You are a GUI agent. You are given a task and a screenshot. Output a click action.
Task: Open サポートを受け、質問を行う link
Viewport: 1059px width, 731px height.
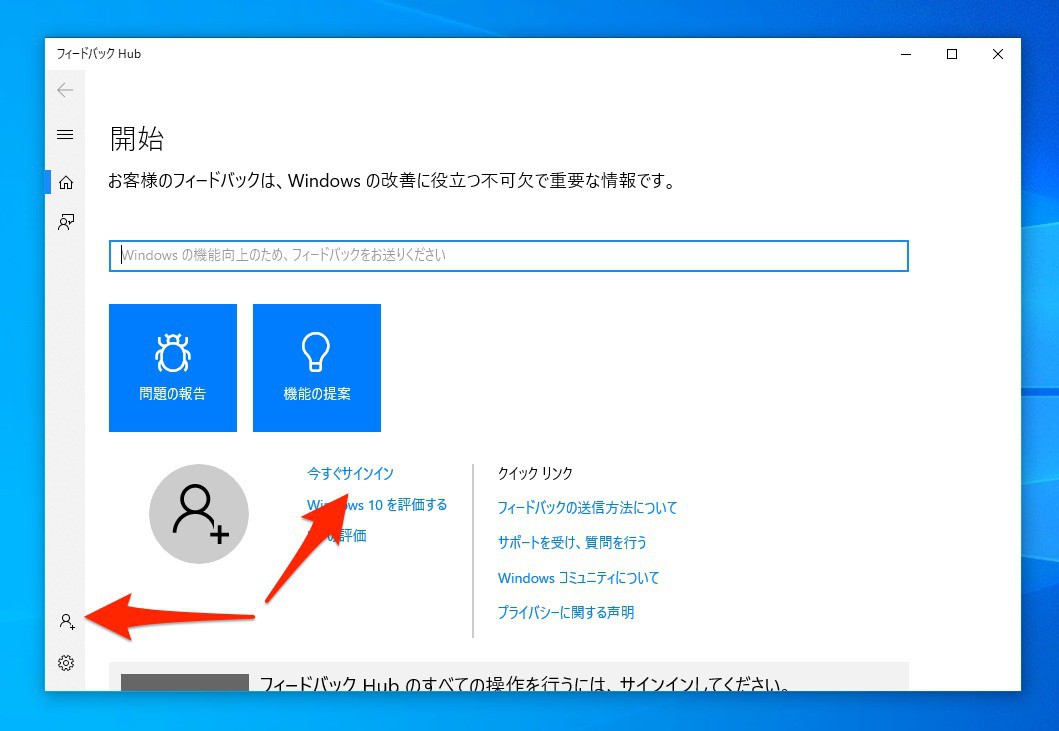click(x=572, y=543)
